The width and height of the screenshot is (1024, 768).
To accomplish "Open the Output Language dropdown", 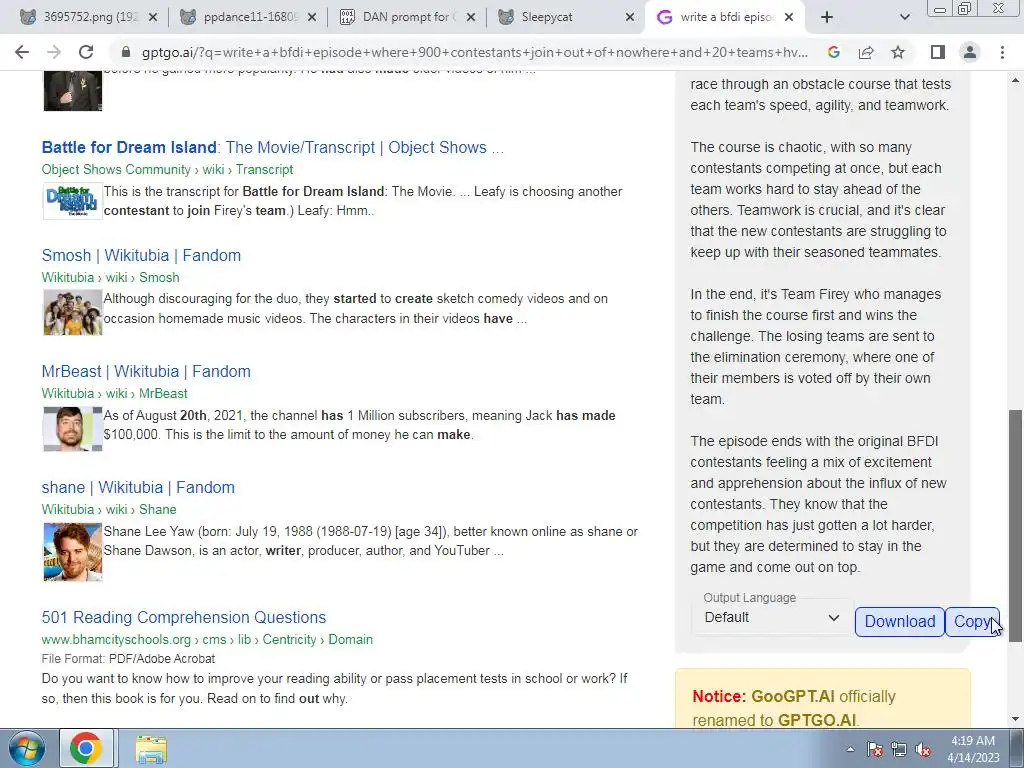I will (772, 617).
